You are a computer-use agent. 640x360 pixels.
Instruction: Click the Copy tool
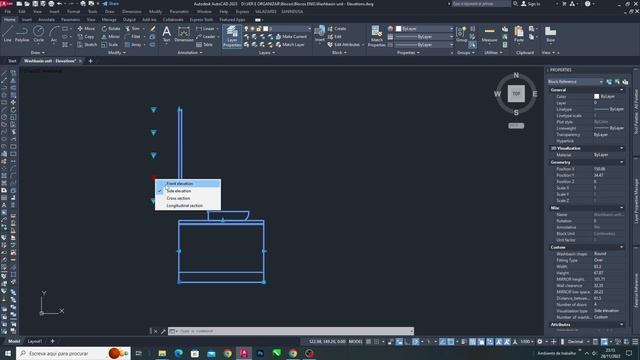pyautogui.click(x=86, y=37)
